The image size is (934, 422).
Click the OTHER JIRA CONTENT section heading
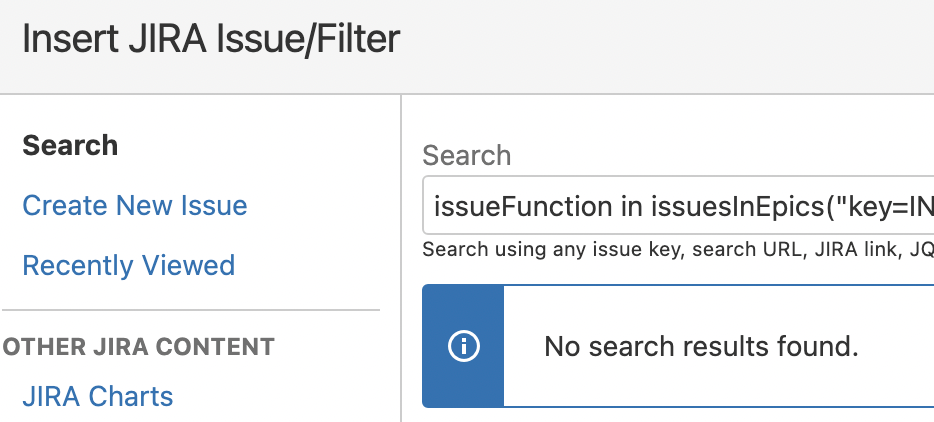[x=138, y=347]
